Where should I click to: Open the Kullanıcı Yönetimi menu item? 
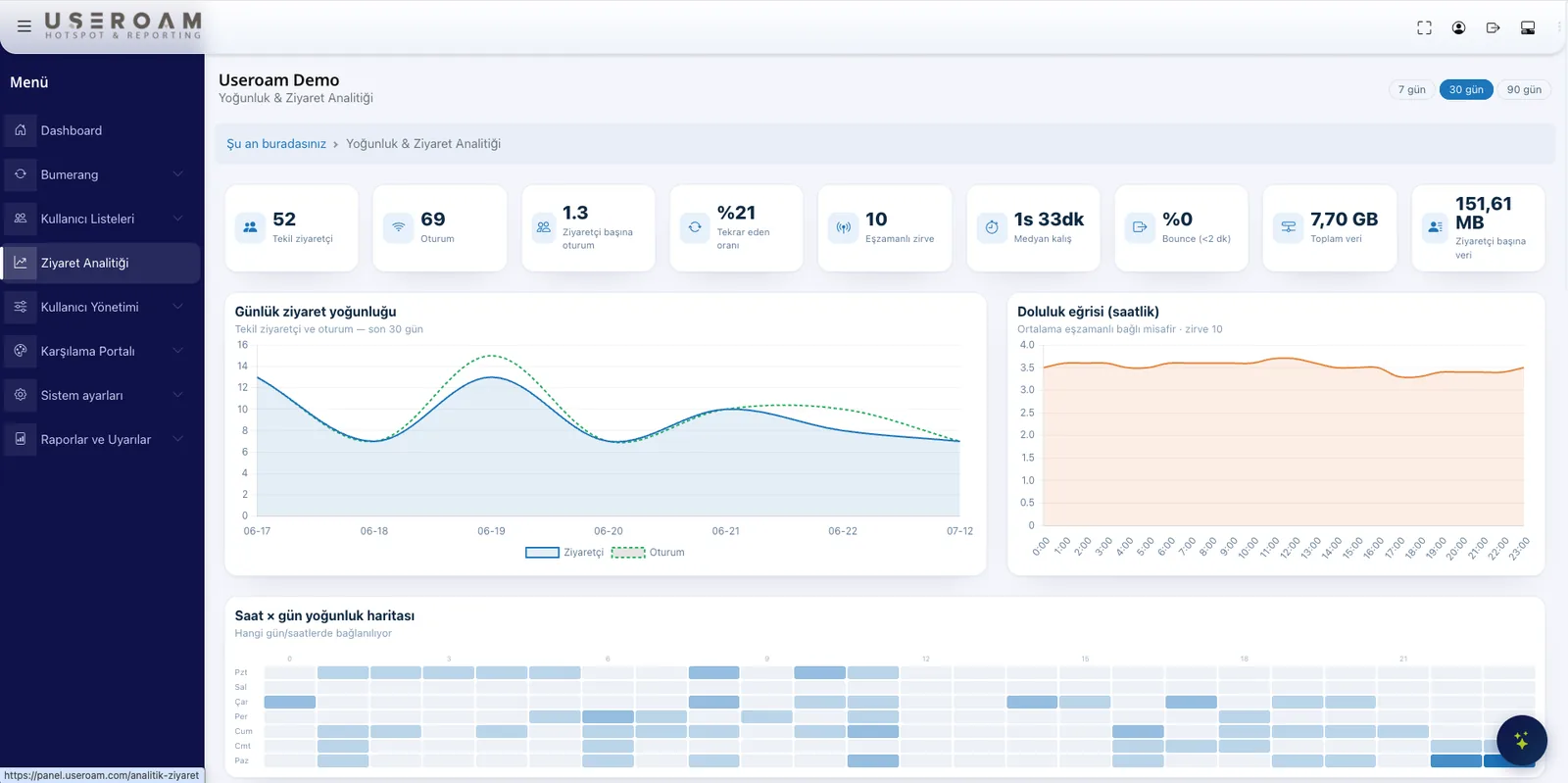coord(101,307)
